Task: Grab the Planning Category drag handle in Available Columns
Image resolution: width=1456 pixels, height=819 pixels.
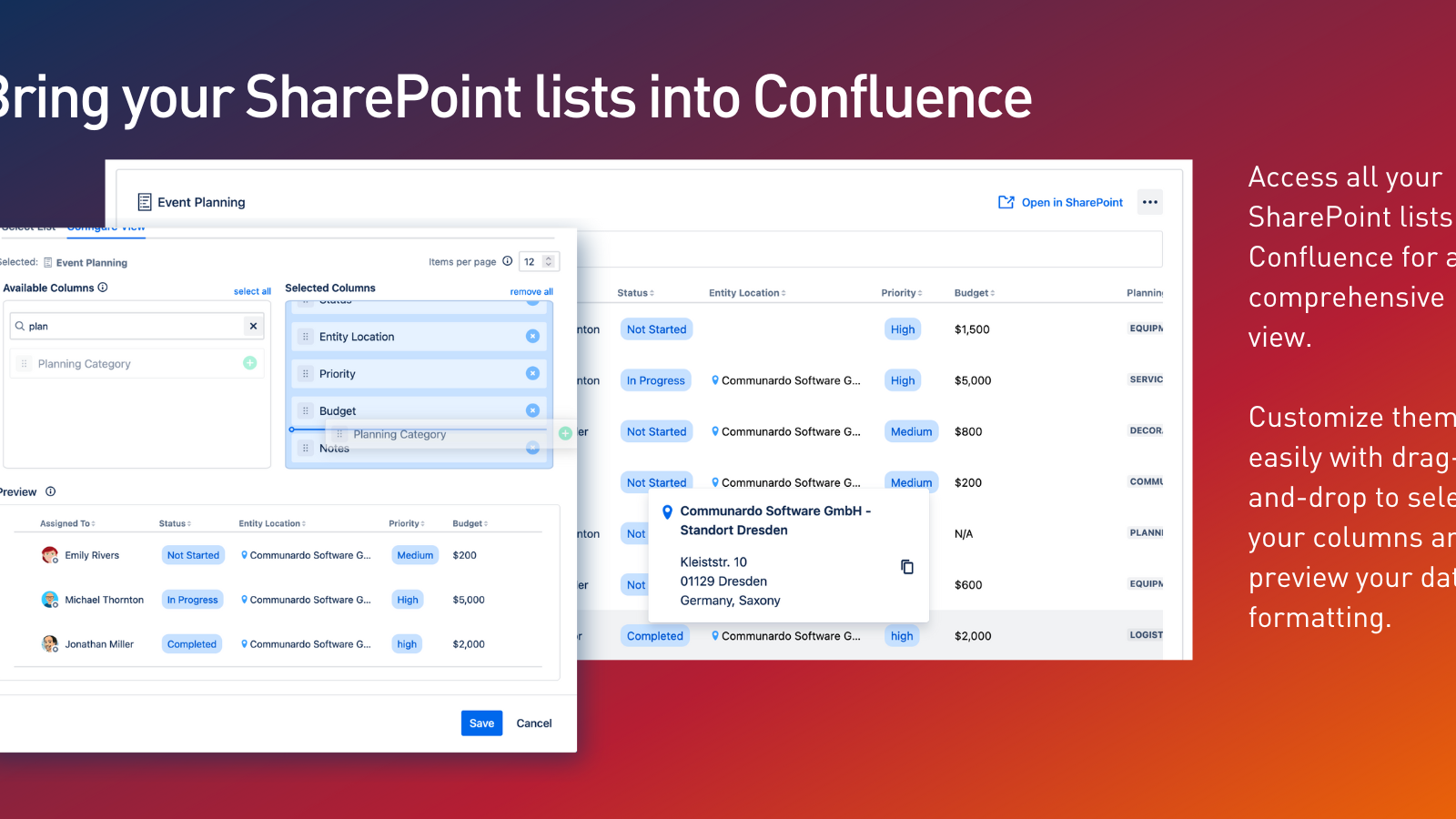Action: [25, 364]
